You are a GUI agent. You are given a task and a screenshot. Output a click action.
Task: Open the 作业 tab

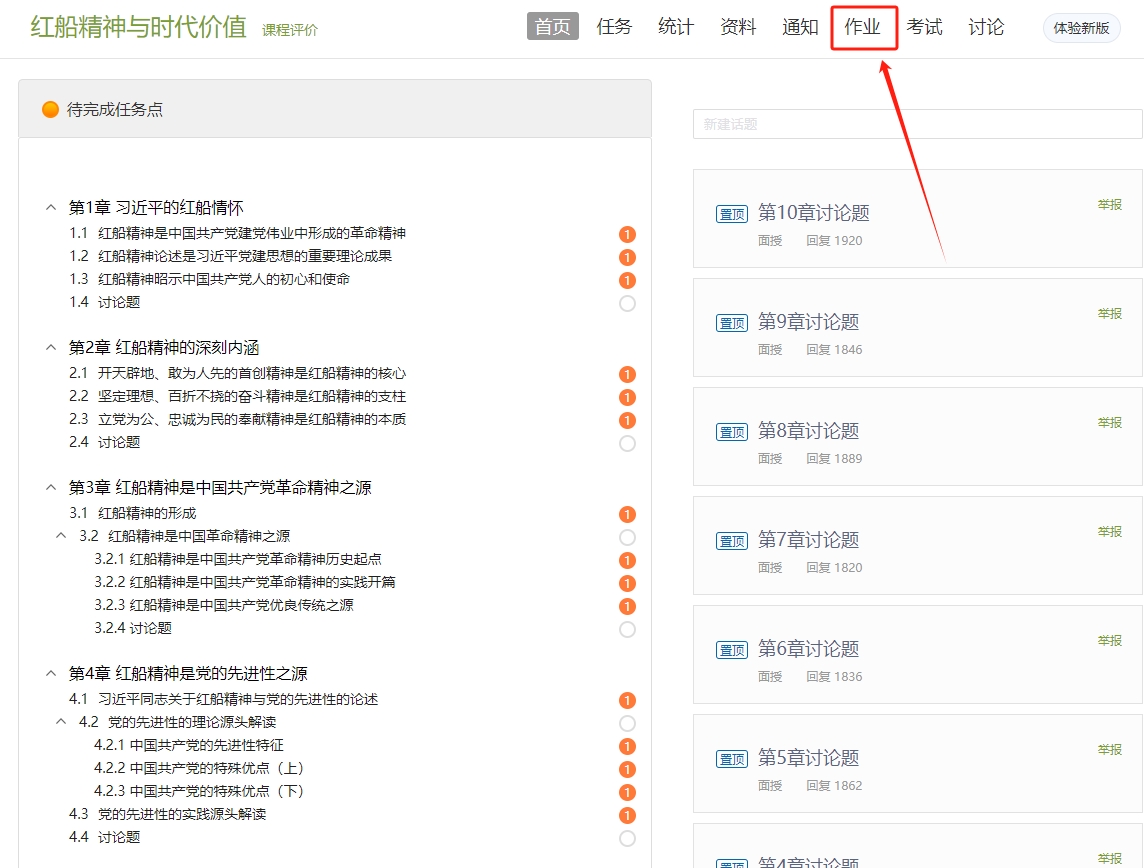[862, 27]
